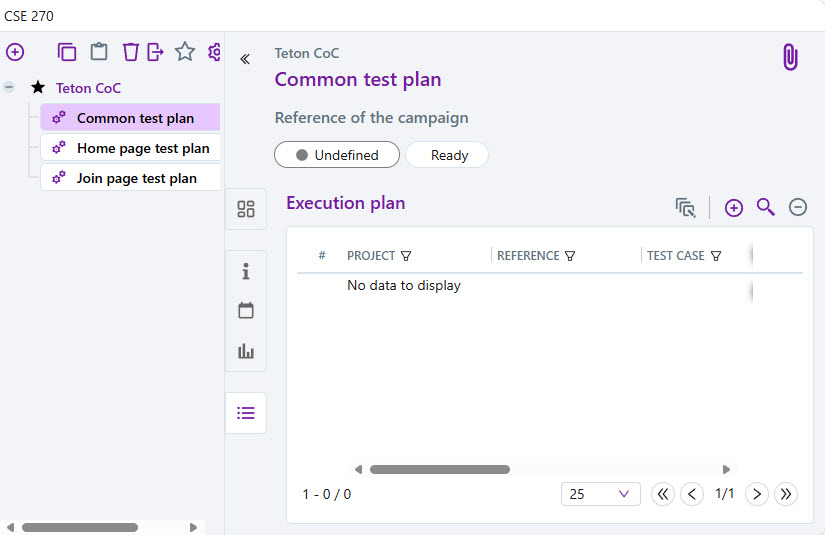Open the Home page test plan
The width and height of the screenshot is (825, 535).
tap(143, 148)
